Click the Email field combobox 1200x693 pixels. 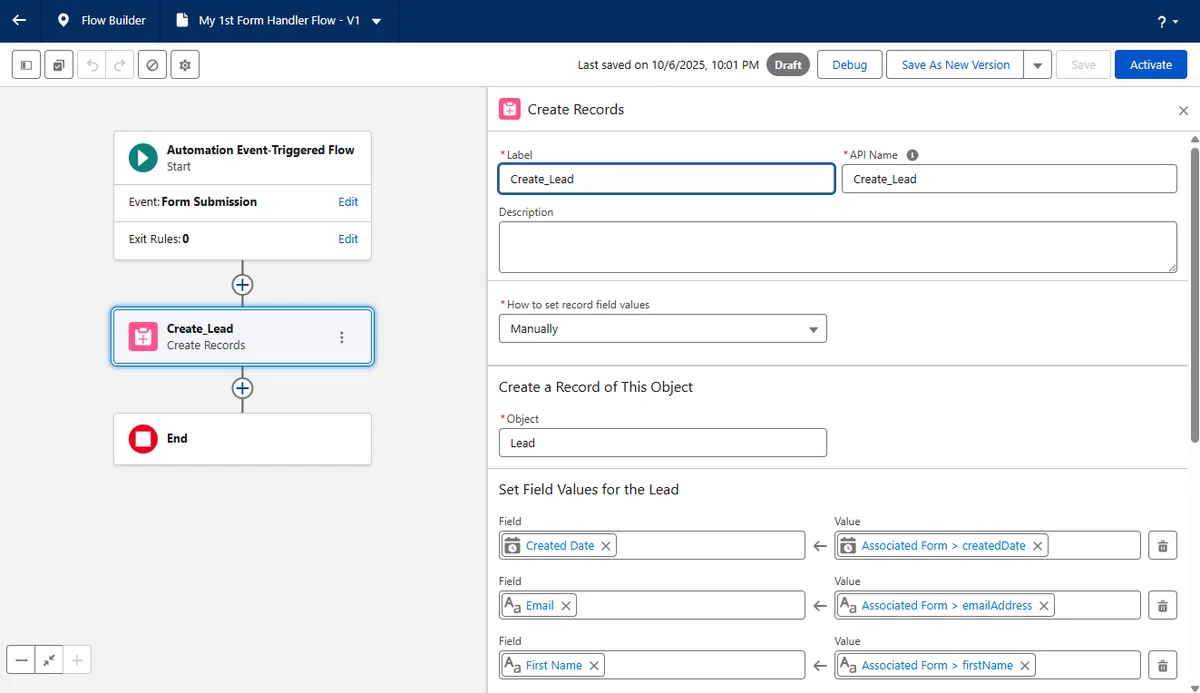652,606
